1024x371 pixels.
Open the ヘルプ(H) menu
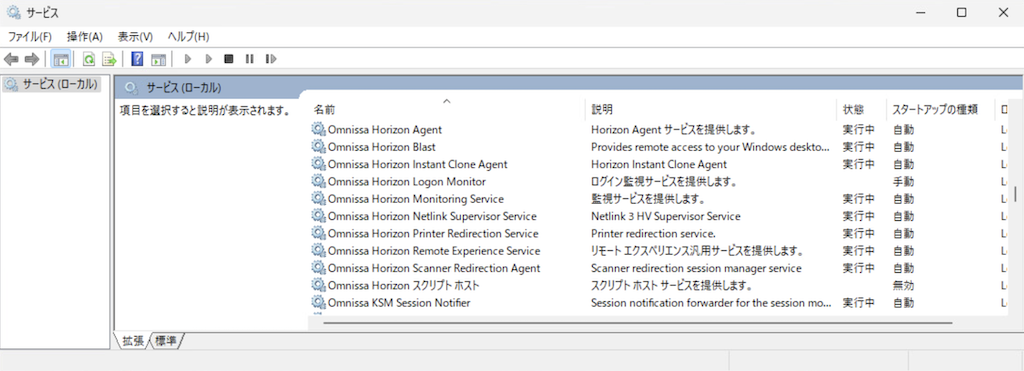[189, 37]
